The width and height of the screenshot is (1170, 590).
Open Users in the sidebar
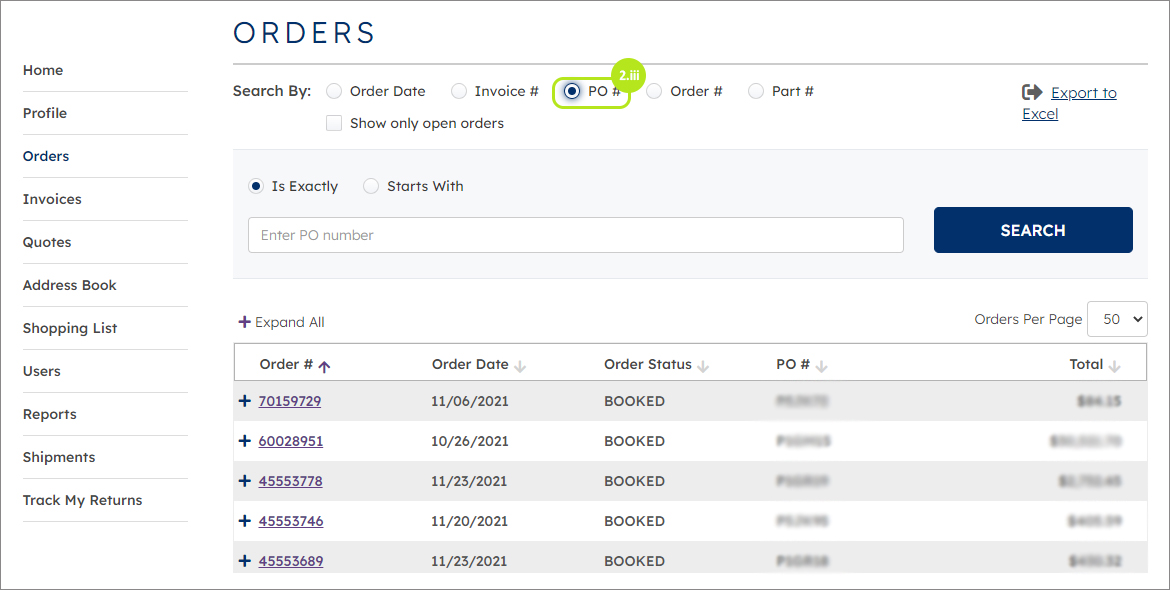(42, 371)
